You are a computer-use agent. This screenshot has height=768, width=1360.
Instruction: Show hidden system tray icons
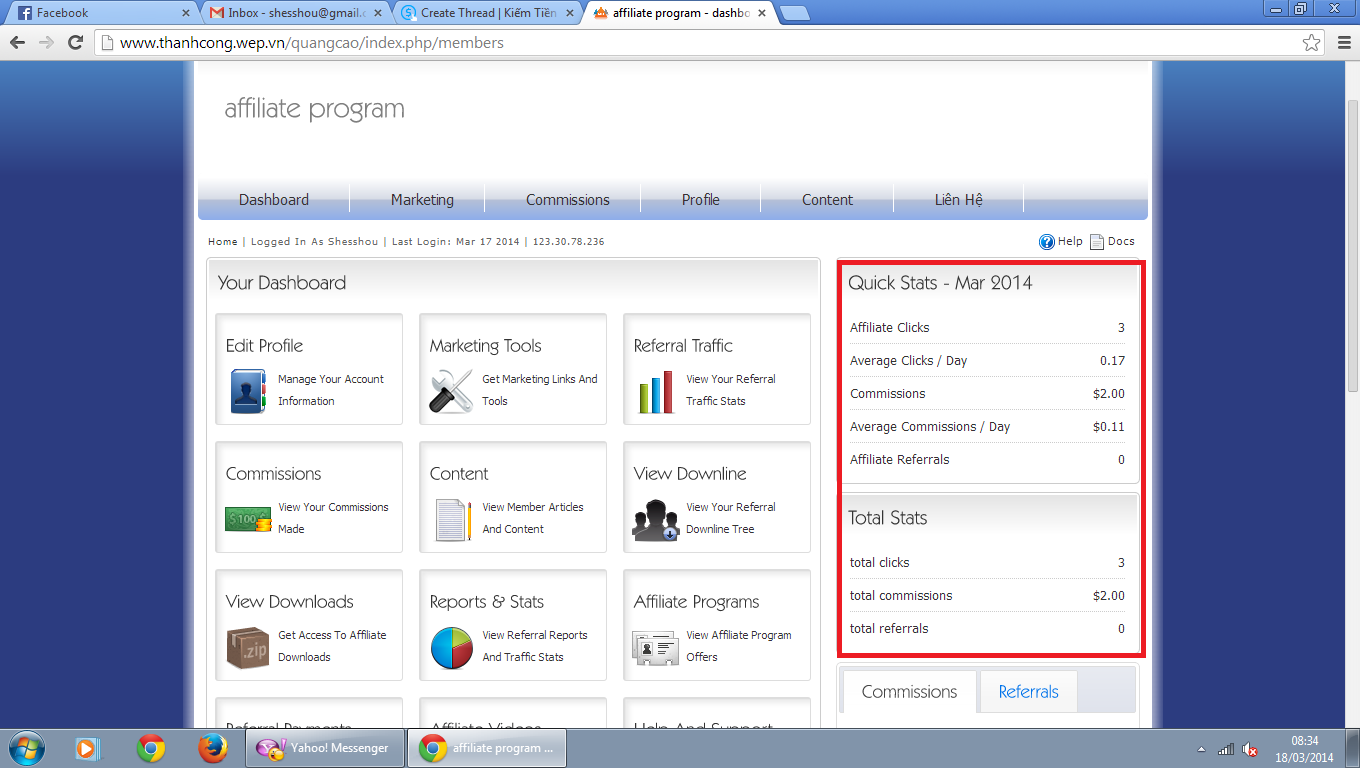(1201, 749)
